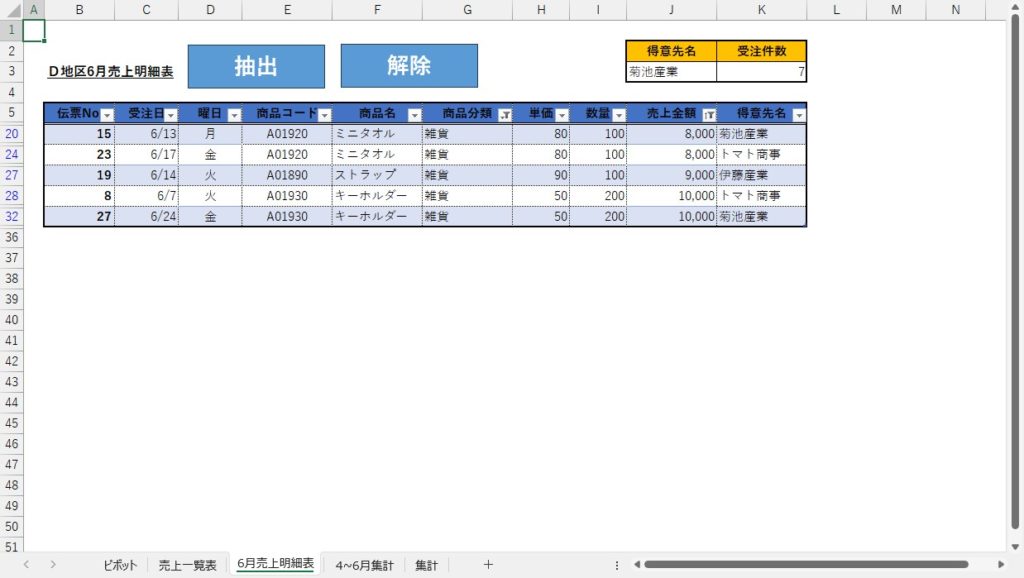Open the 伝票No filter dropdown
The image size is (1024, 578).
point(107,115)
